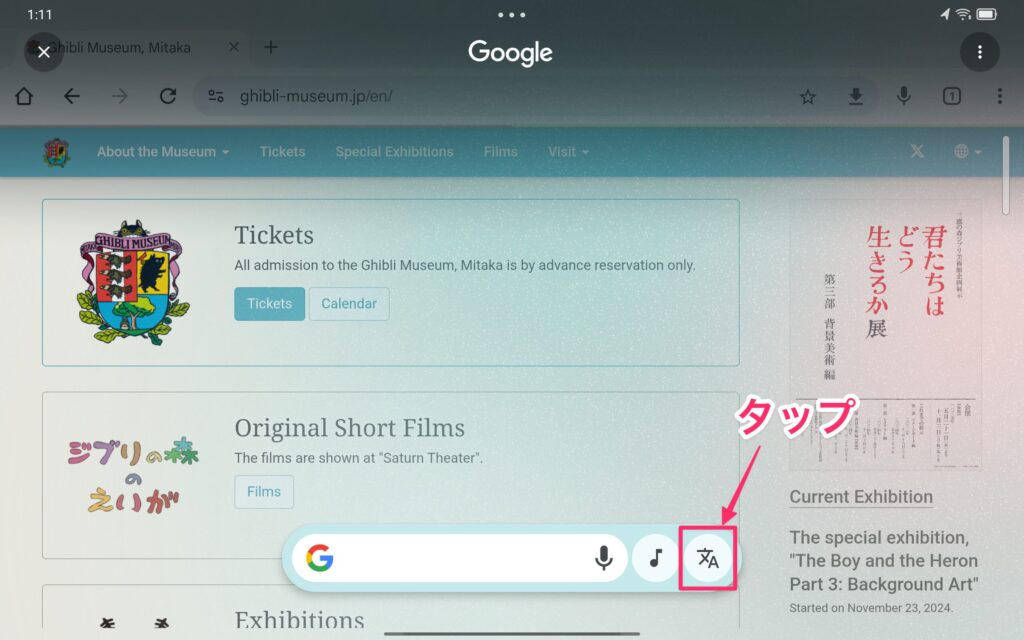Tap the Google G logo in the search box
The height and width of the screenshot is (640, 1024).
(320, 558)
